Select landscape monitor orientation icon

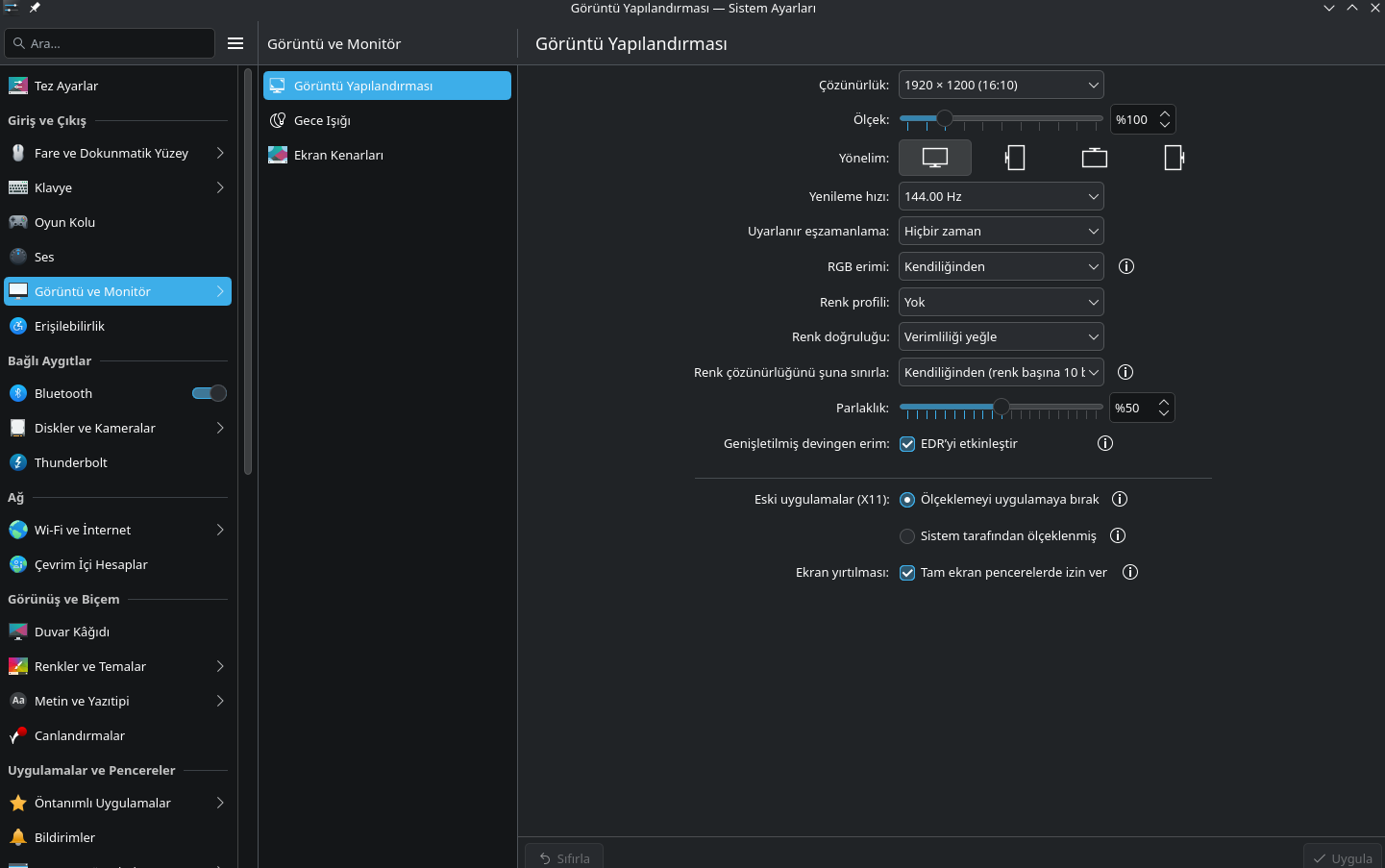pyautogui.click(x=935, y=158)
